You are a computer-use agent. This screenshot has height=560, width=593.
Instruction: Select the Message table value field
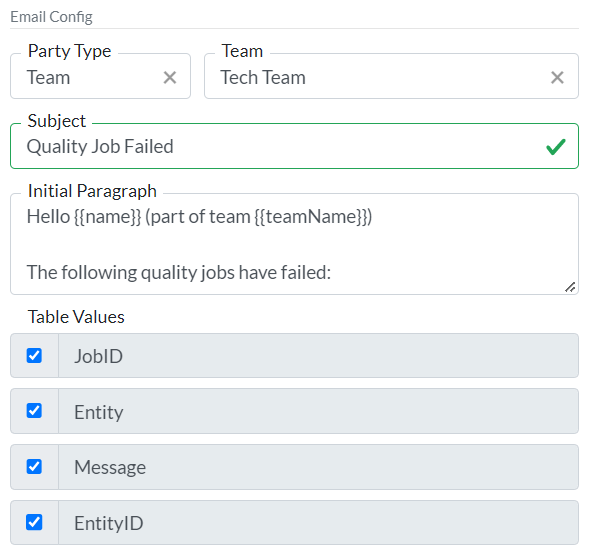318,467
